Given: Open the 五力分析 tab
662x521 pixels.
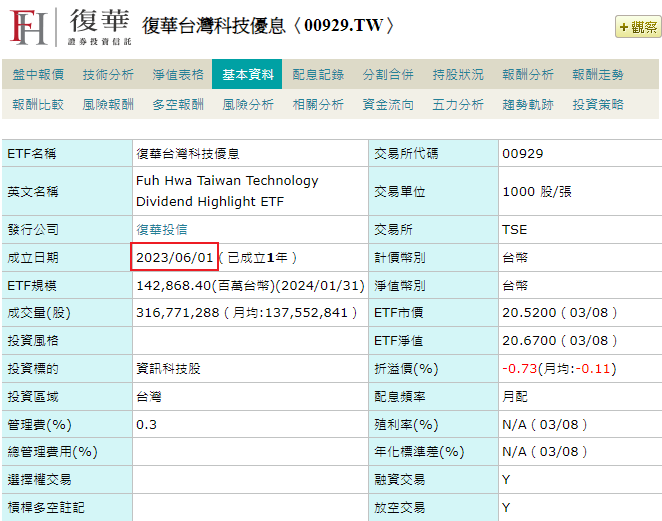Looking at the screenshot, I should (458, 104).
